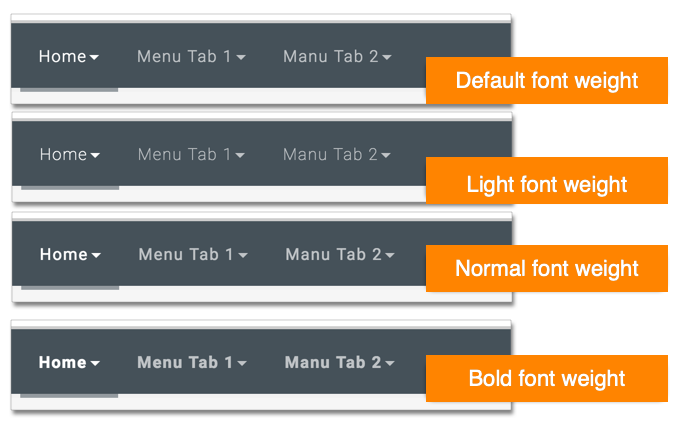Click Home tab in the light-weight menu bar

pos(63,154)
